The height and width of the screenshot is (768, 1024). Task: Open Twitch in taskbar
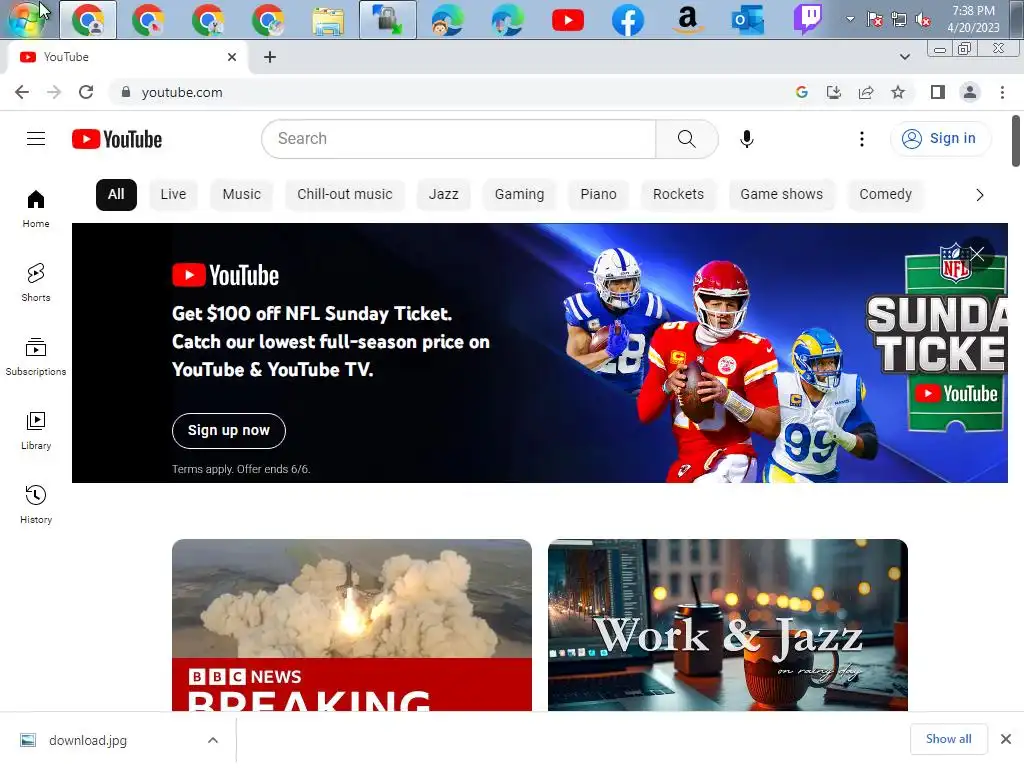coord(808,20)
